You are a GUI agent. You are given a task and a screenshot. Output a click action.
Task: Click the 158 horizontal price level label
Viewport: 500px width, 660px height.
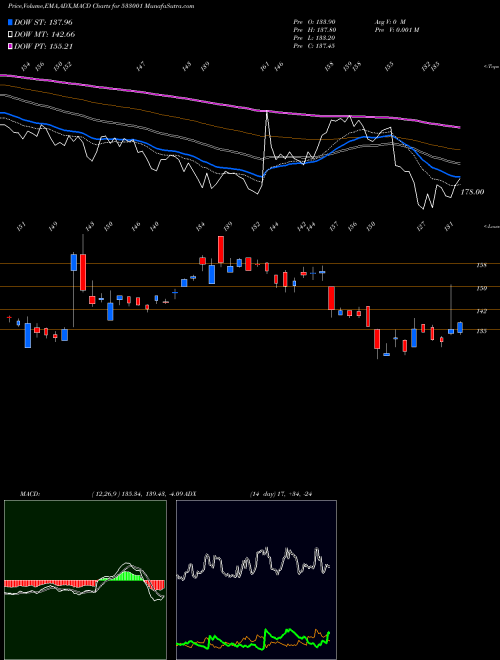(481, 266)
